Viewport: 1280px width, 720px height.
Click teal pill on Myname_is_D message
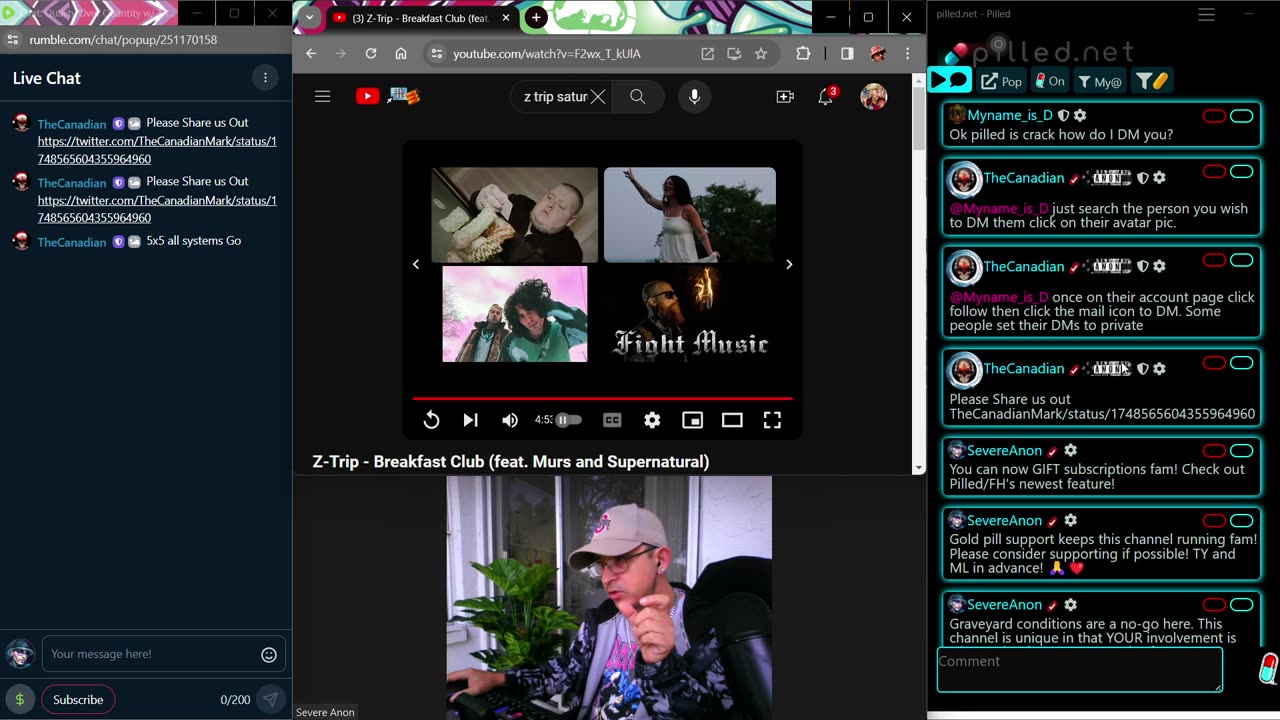click(1241, 117)
